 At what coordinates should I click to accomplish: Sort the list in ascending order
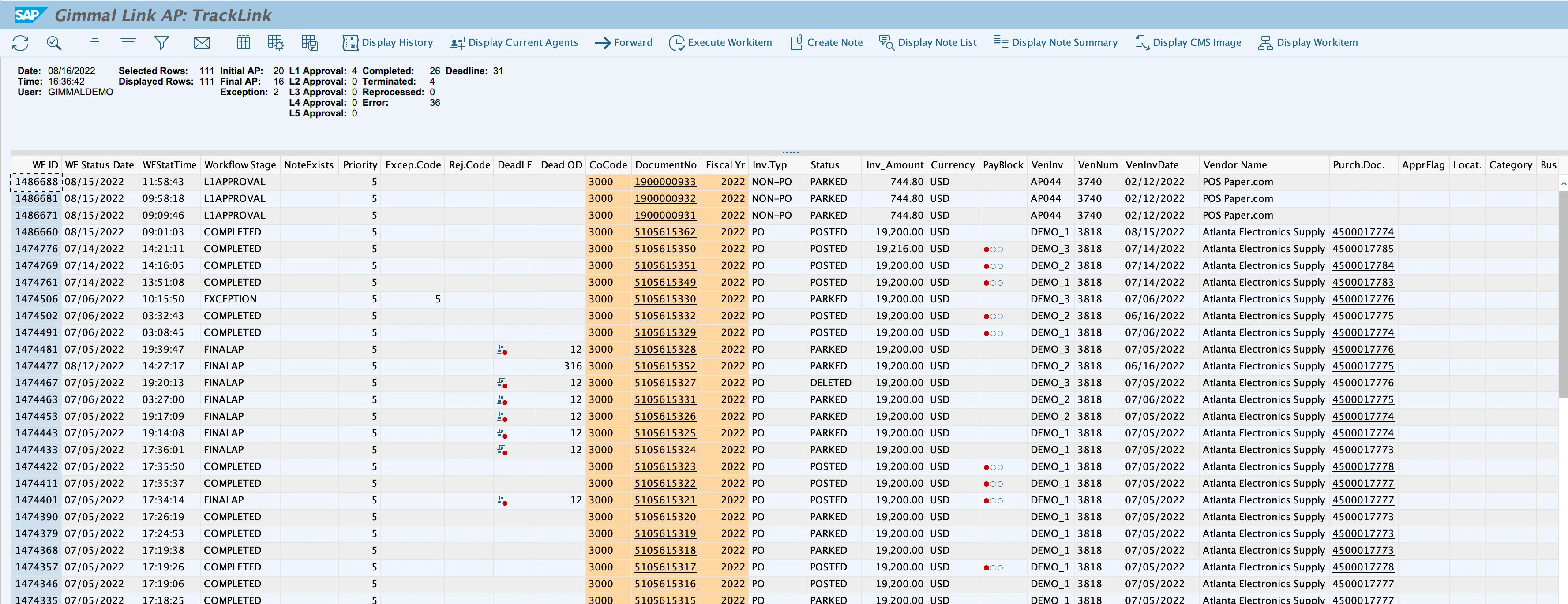94,43
